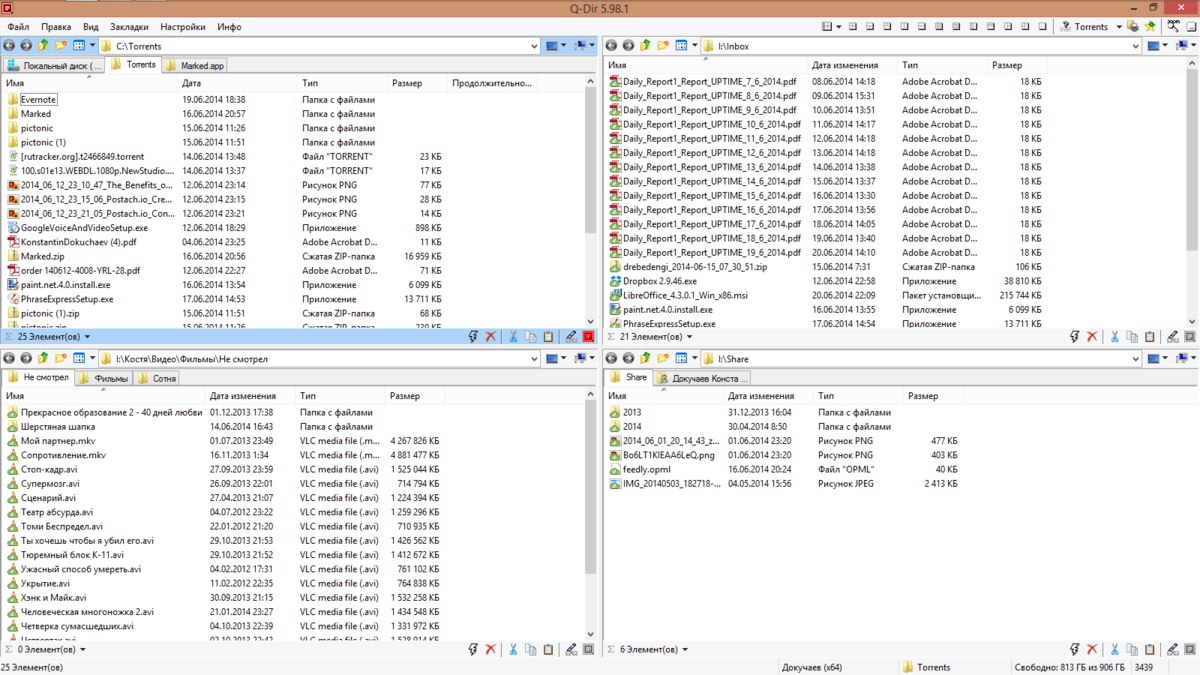Open the Закладки menu
Viewport: 1200px width, 675px height.
coord(129,26)
